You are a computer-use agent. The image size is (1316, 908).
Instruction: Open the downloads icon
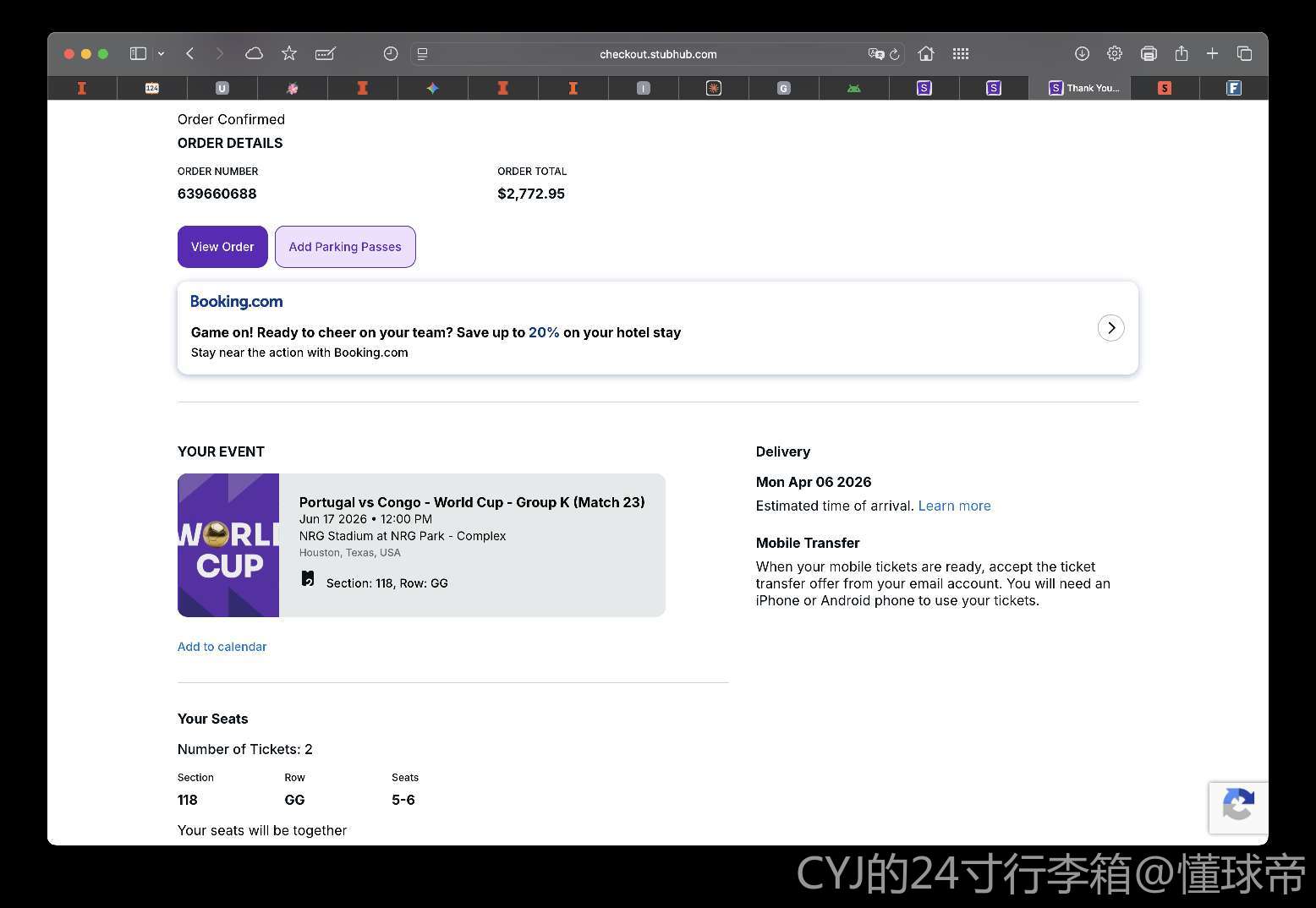click(1082, 53)
